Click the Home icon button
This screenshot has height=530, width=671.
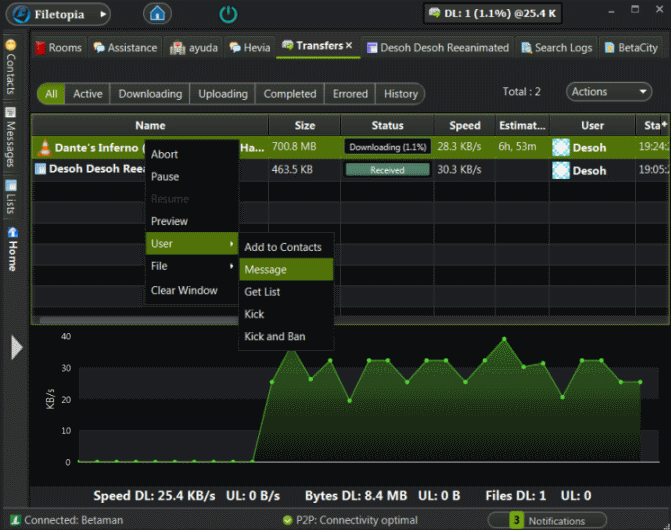(x=157, y=14)
